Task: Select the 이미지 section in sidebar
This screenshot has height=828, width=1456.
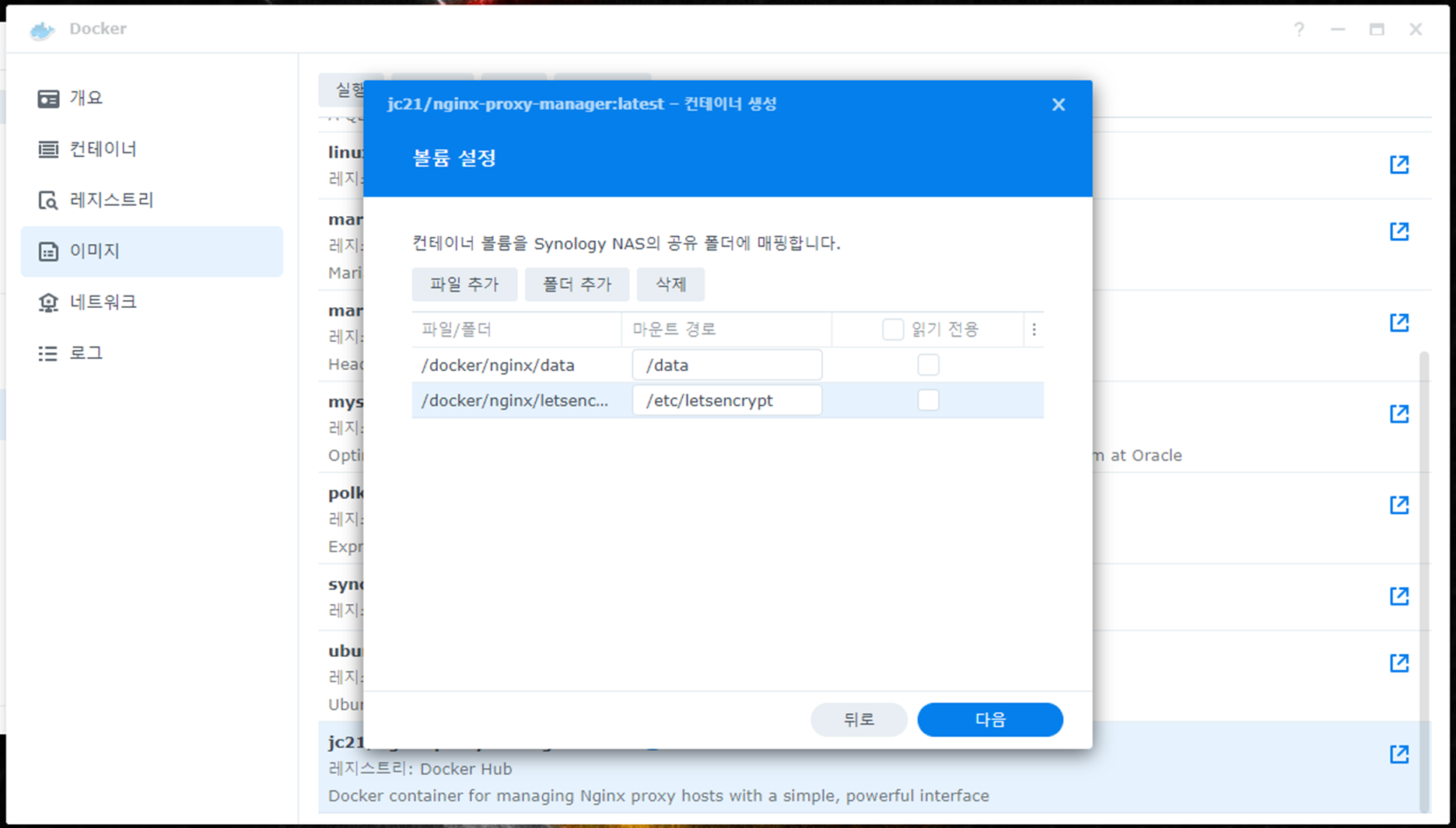Action: point(152,251)
